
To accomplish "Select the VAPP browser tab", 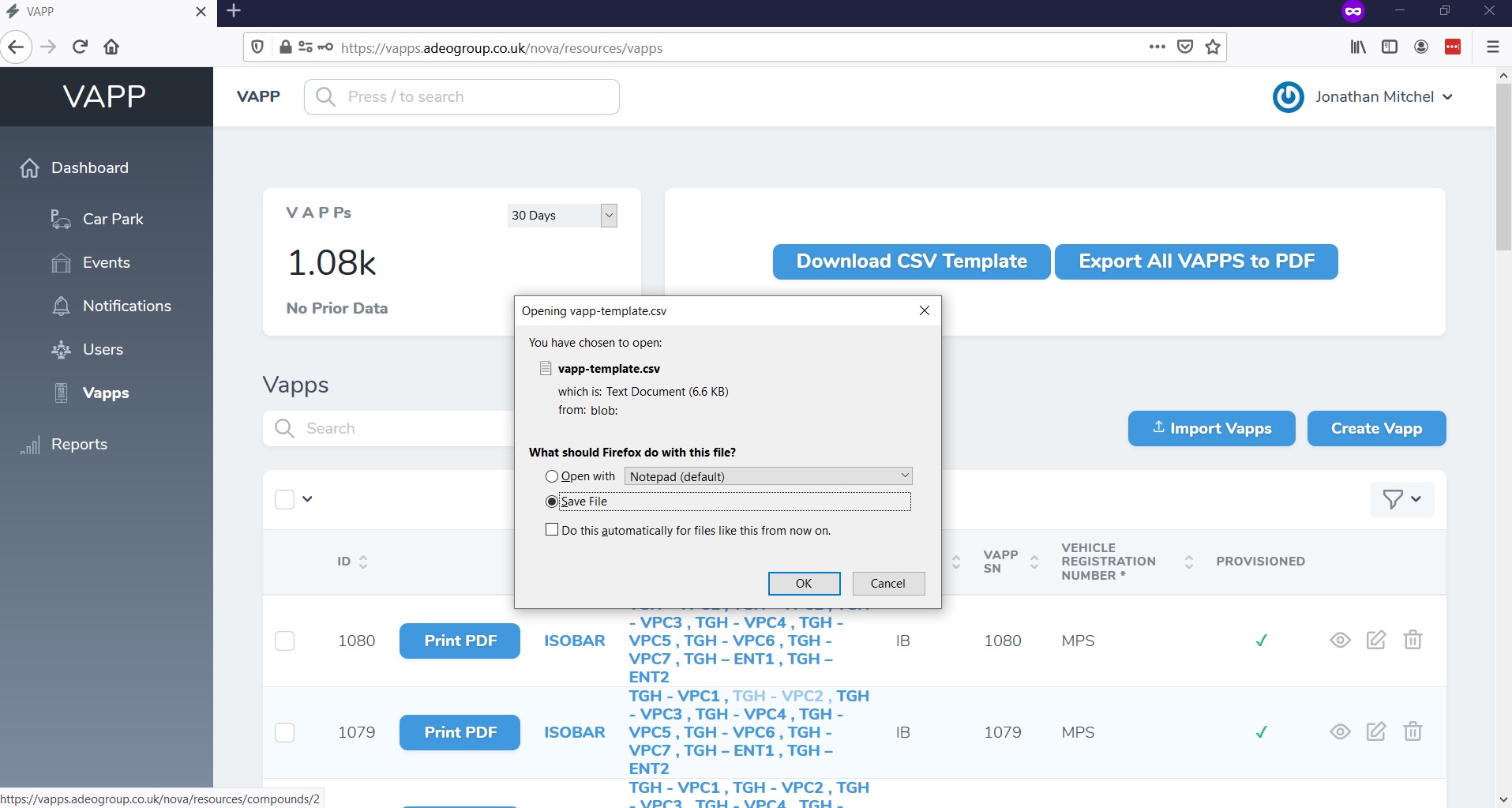I will tap(107, 11).
